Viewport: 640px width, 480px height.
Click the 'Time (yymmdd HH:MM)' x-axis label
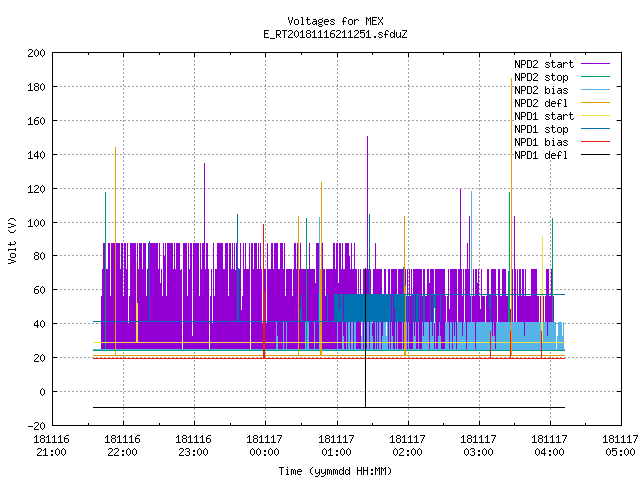click(x=335, y=471)
